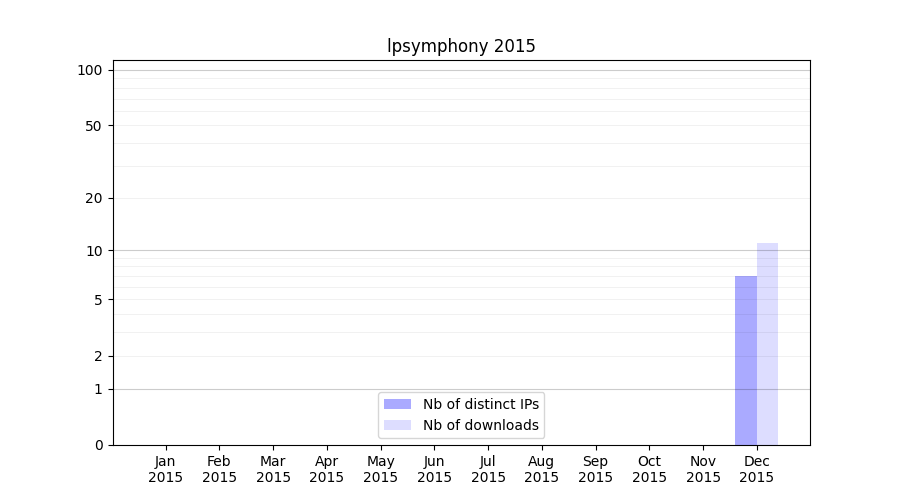Screen dimensions: 900x500
Task: Click the chart title lpsymphony 2015
Action: click(461, 46)
